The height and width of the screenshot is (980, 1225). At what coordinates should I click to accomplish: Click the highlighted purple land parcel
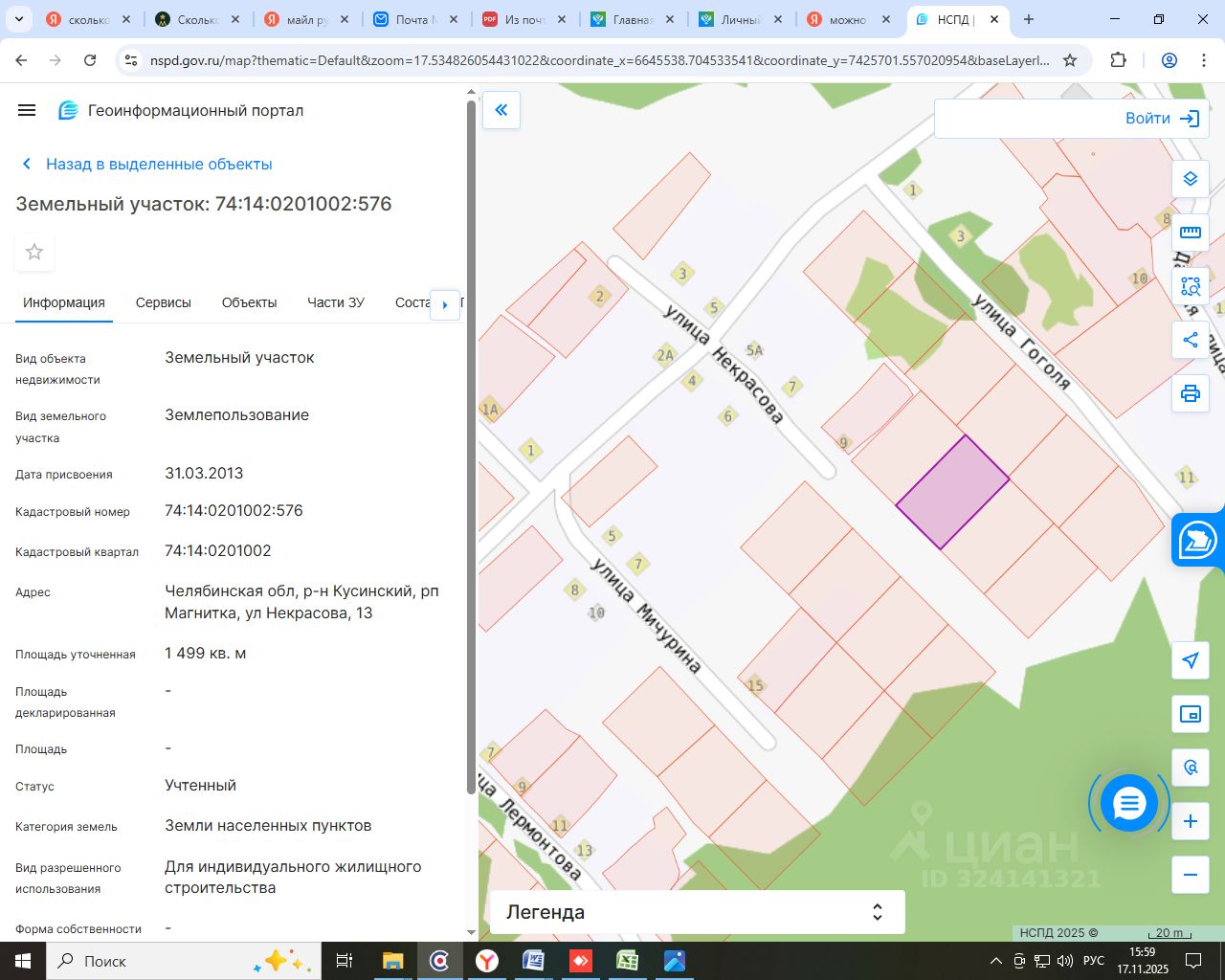click(952, 492)
